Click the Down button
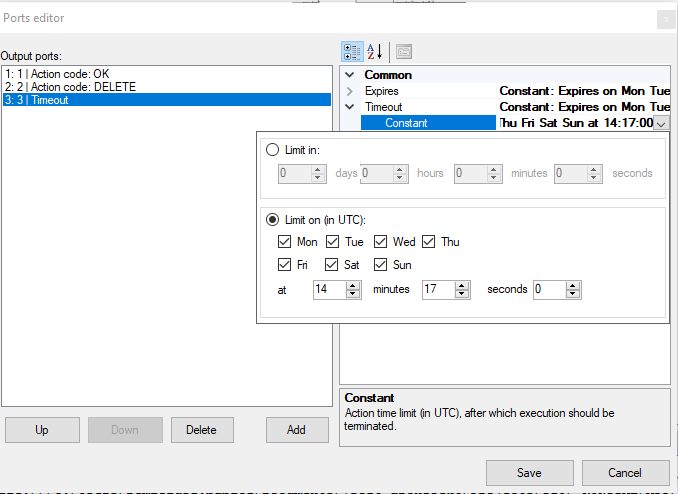 (125, 430)
